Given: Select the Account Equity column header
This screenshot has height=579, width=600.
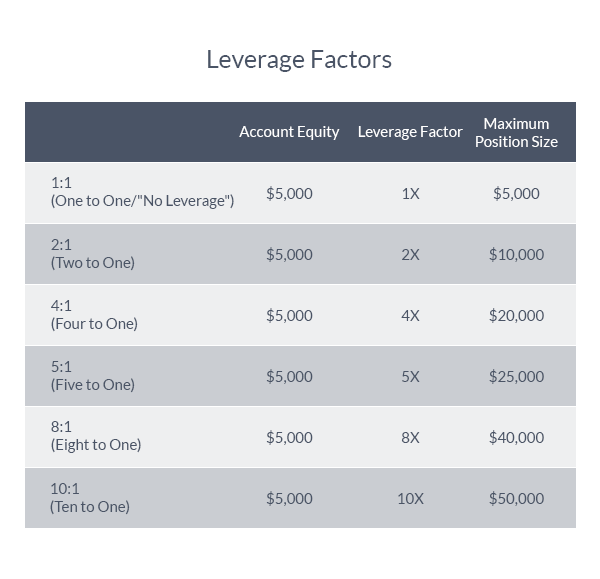Looking at the screenshot, I should tap(289, 132).
